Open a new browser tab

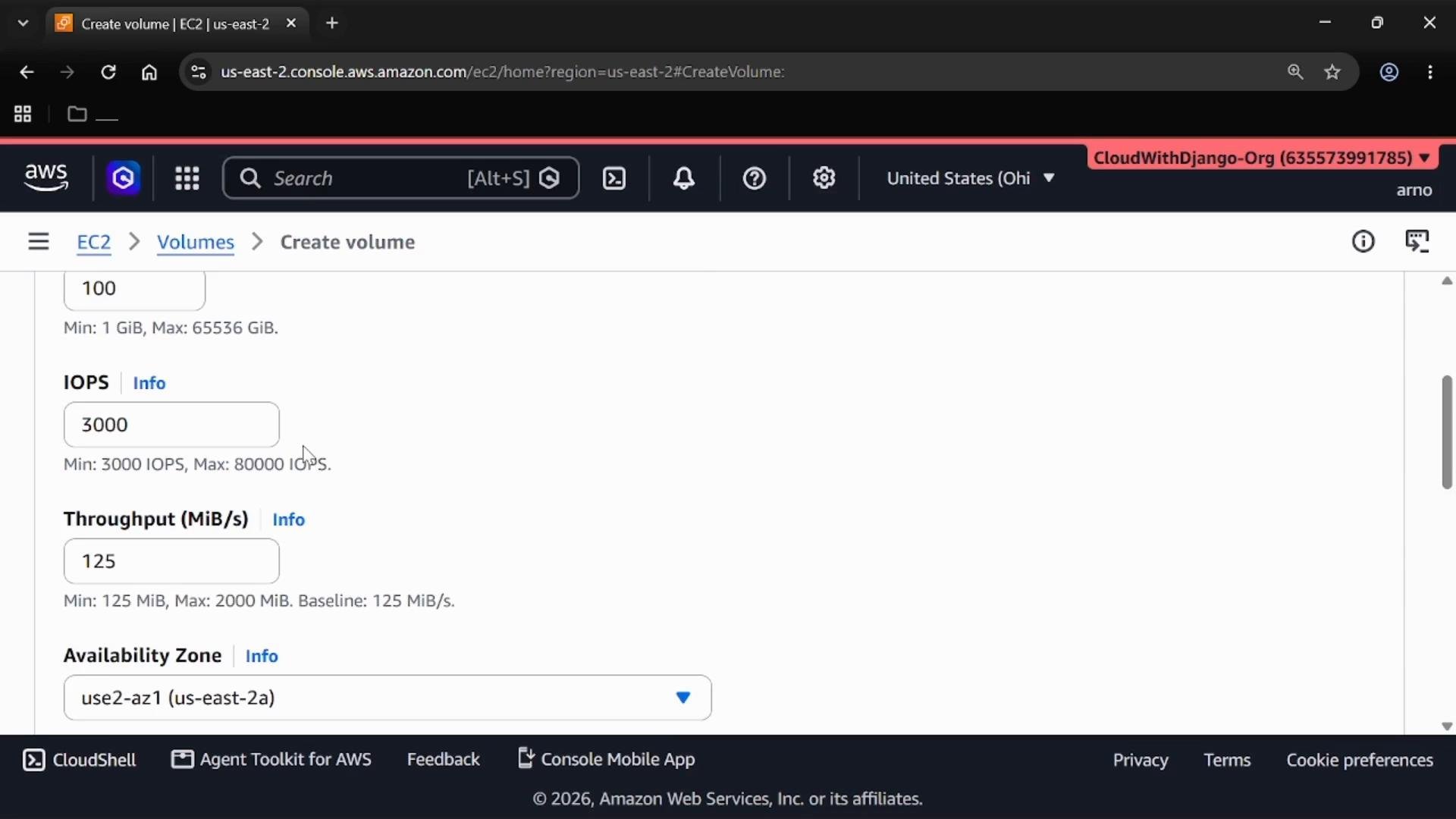point(331,23)
